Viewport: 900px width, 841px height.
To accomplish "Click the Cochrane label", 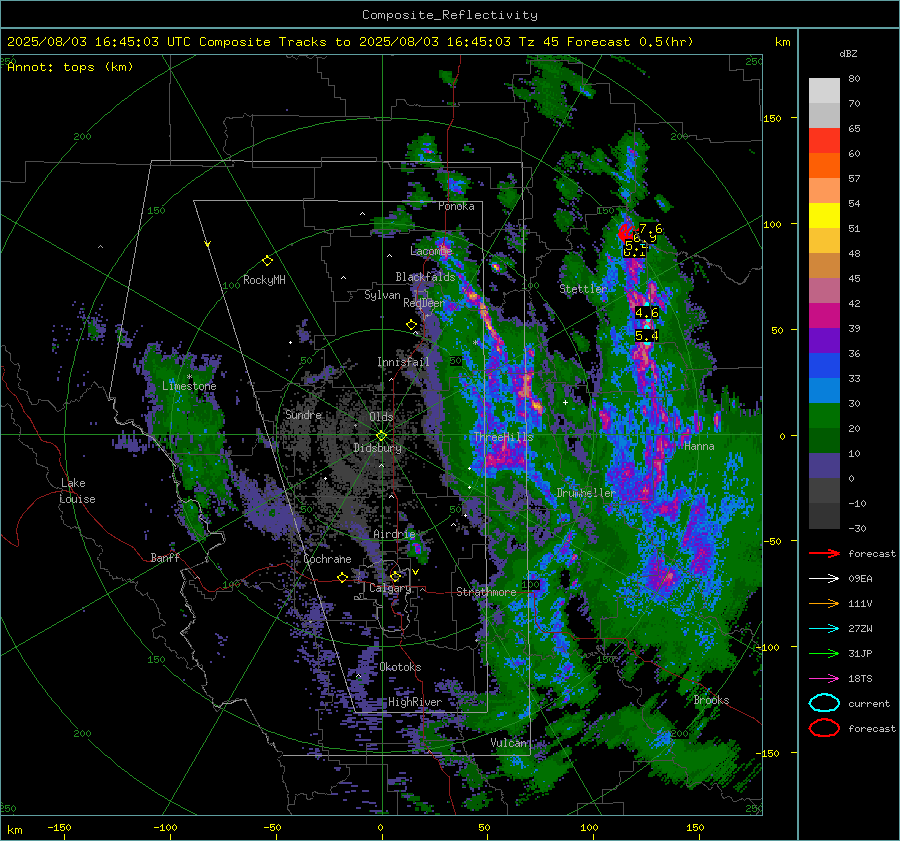I will tap(327, 559).
